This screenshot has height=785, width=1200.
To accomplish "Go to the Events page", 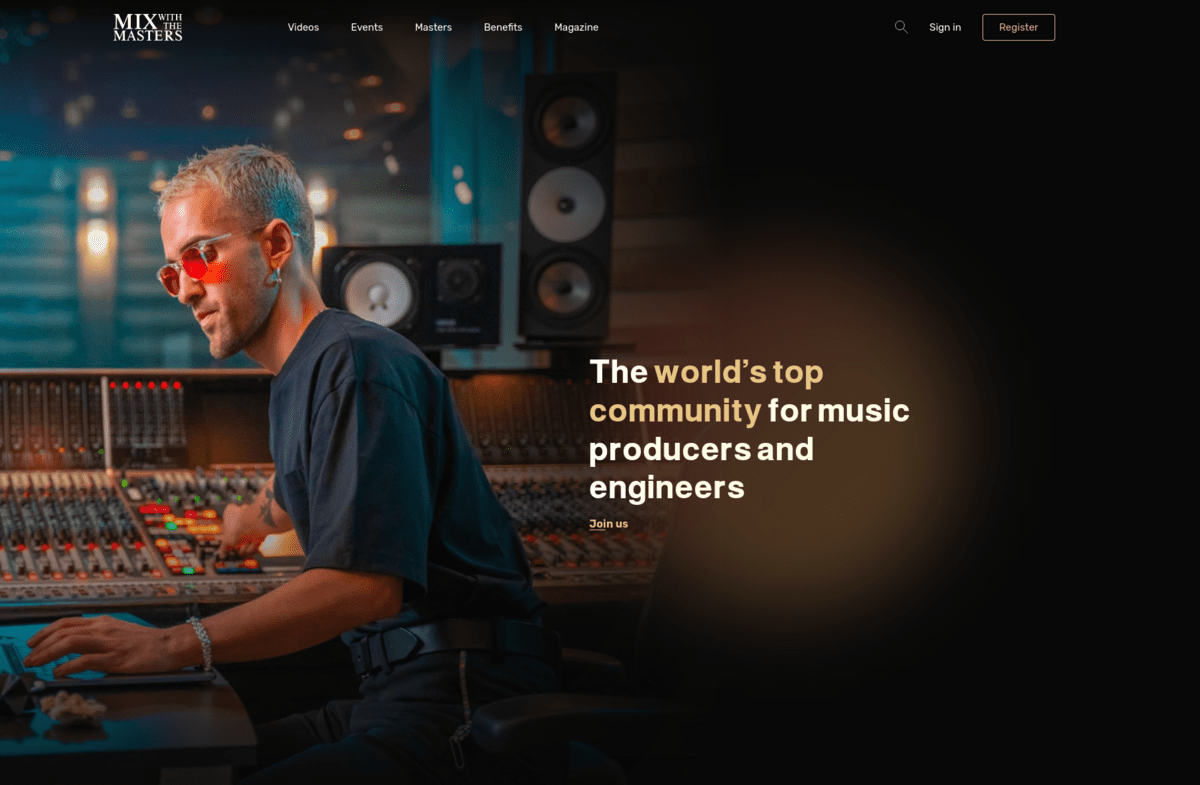I will [x=366, y=27].
